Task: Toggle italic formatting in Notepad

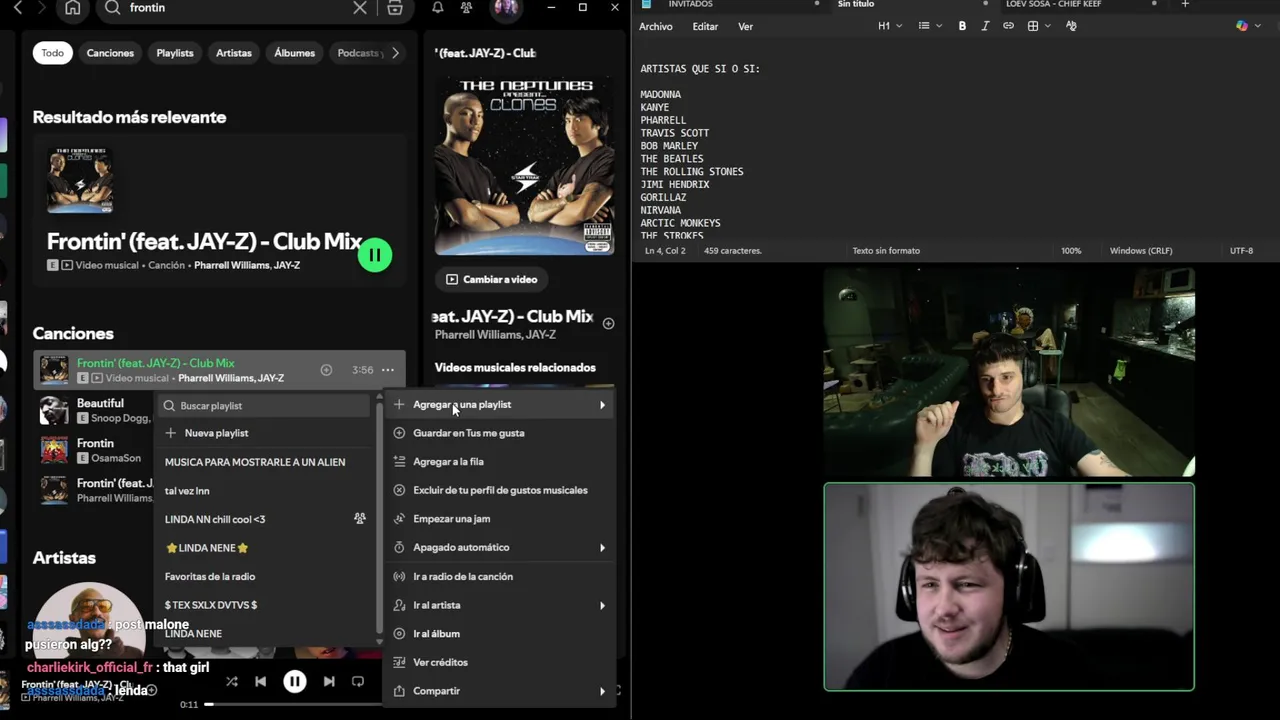Action: pyautogui.click(x=985, y=26)
